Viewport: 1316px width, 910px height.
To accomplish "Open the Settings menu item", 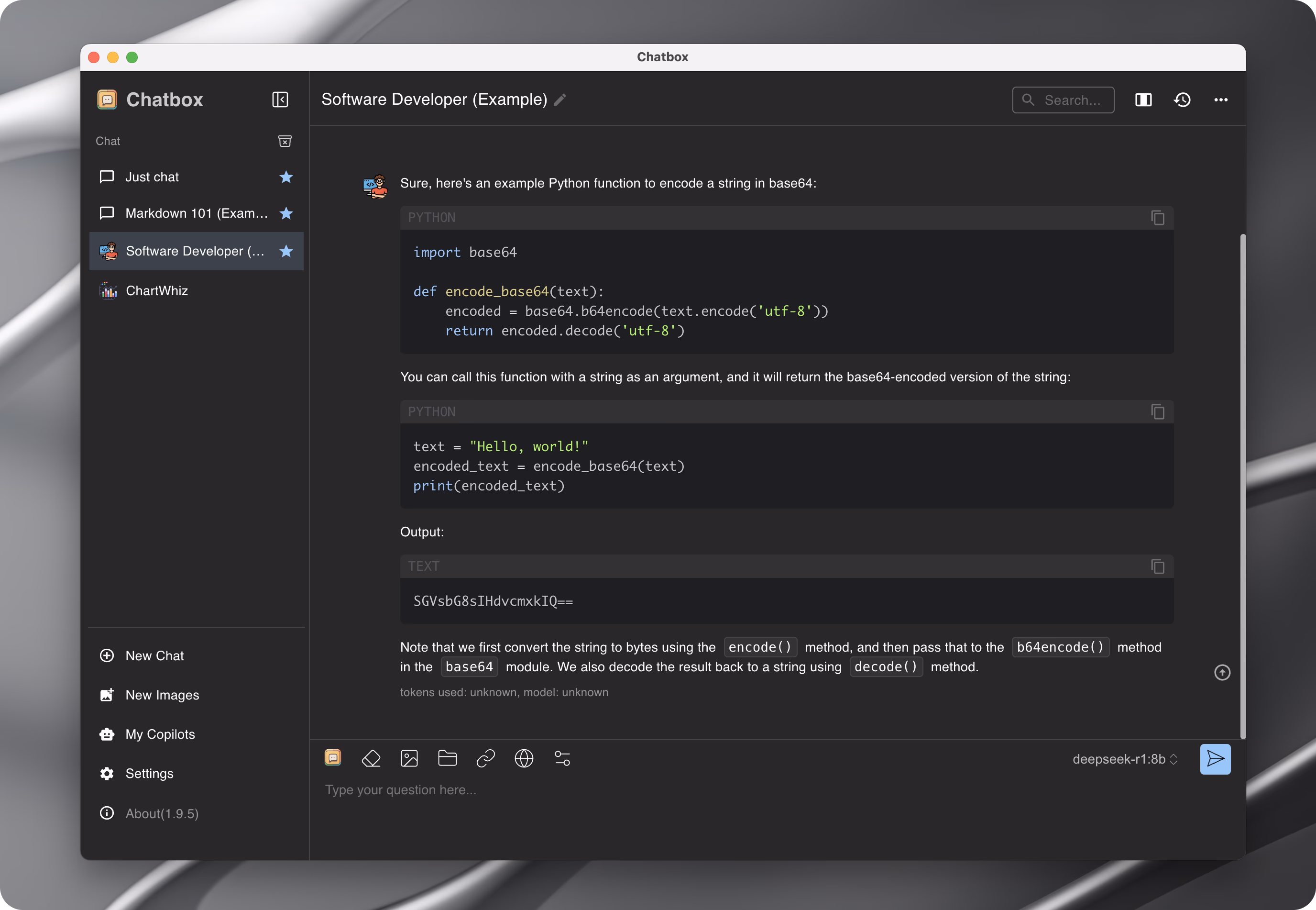I will [x=149, y=773].
